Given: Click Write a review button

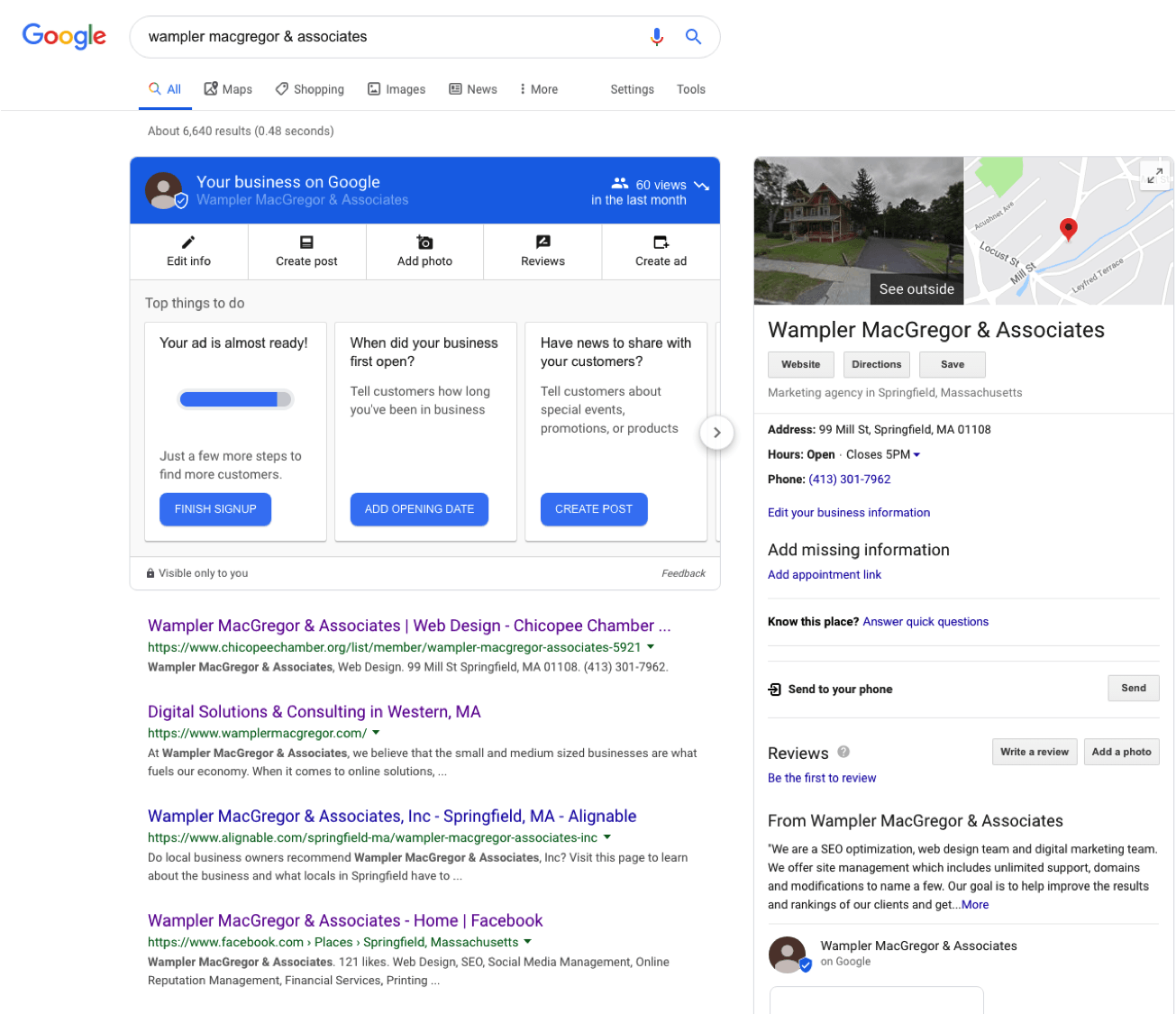Looking at the screenshot, I should pyautogui.click(x=1035, y=752).
